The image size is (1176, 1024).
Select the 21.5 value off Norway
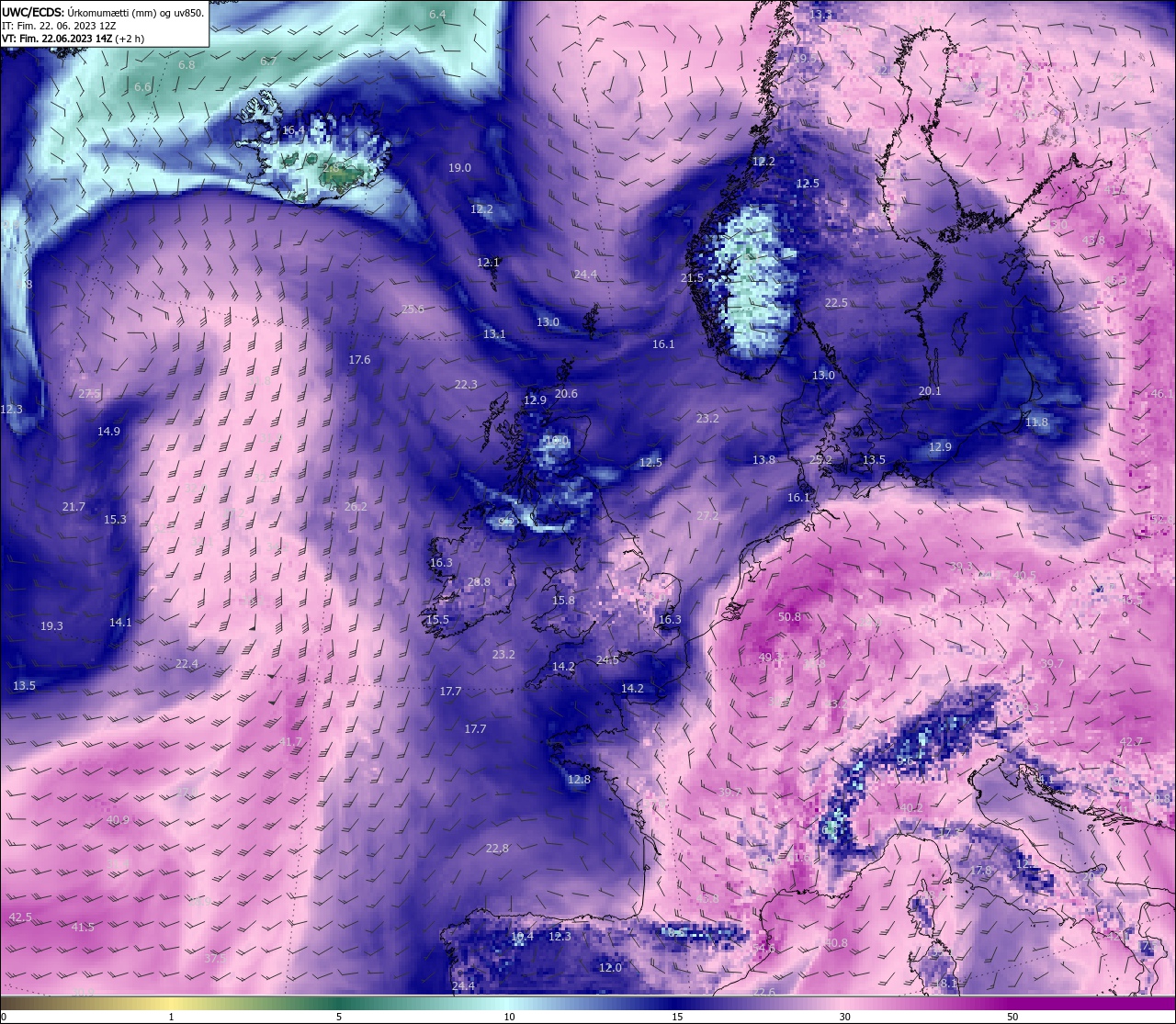[692, 278]
